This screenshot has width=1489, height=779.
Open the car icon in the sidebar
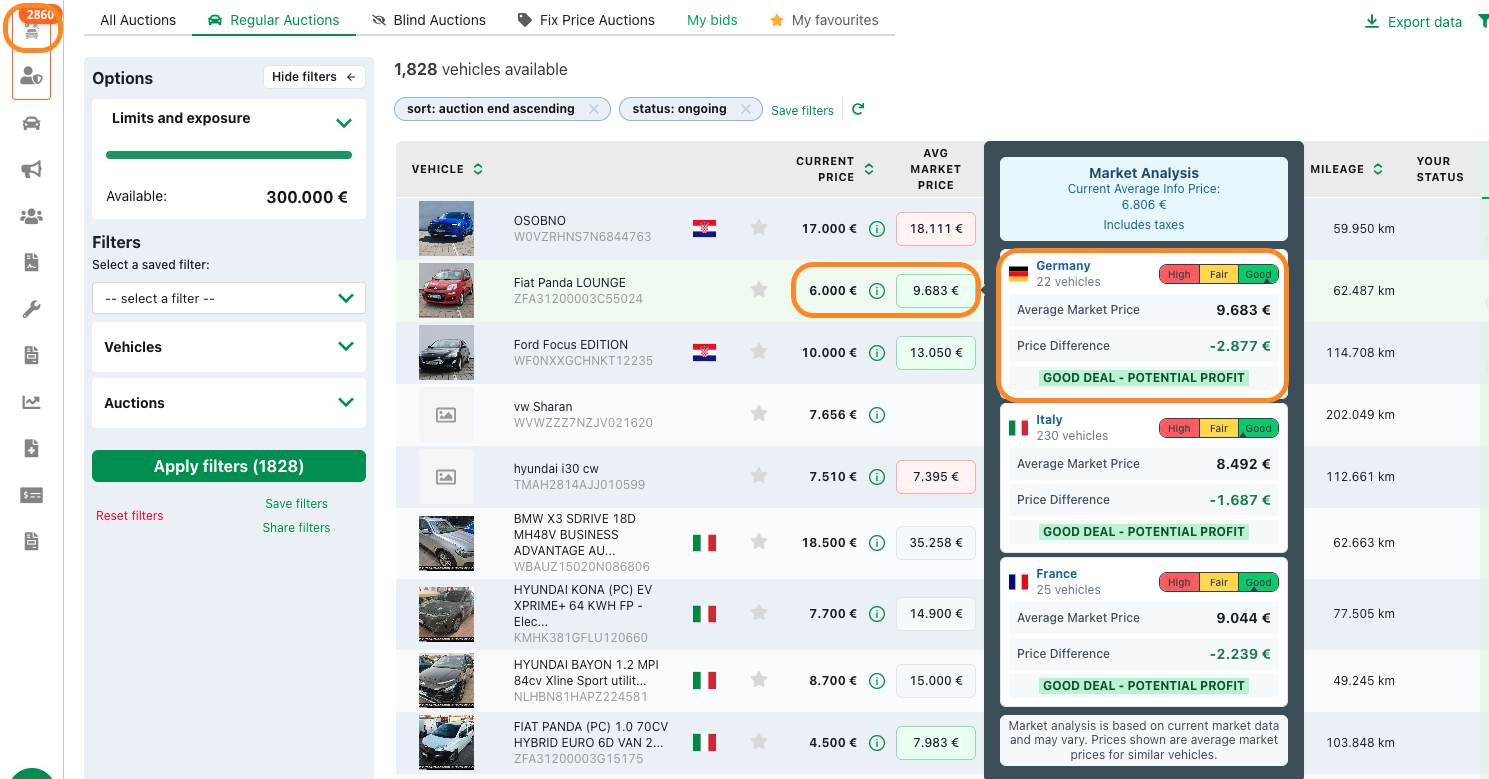[31, 123]
